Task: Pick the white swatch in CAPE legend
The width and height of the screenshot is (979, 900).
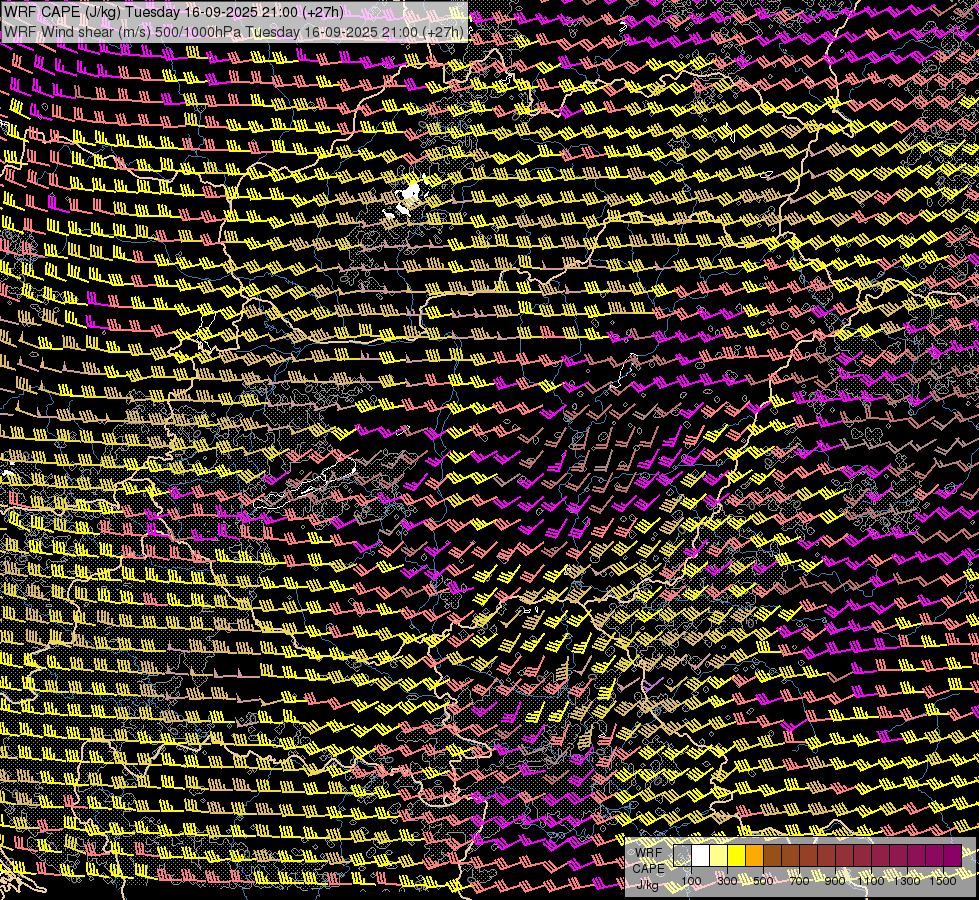Action: click(x=701, y=856)
